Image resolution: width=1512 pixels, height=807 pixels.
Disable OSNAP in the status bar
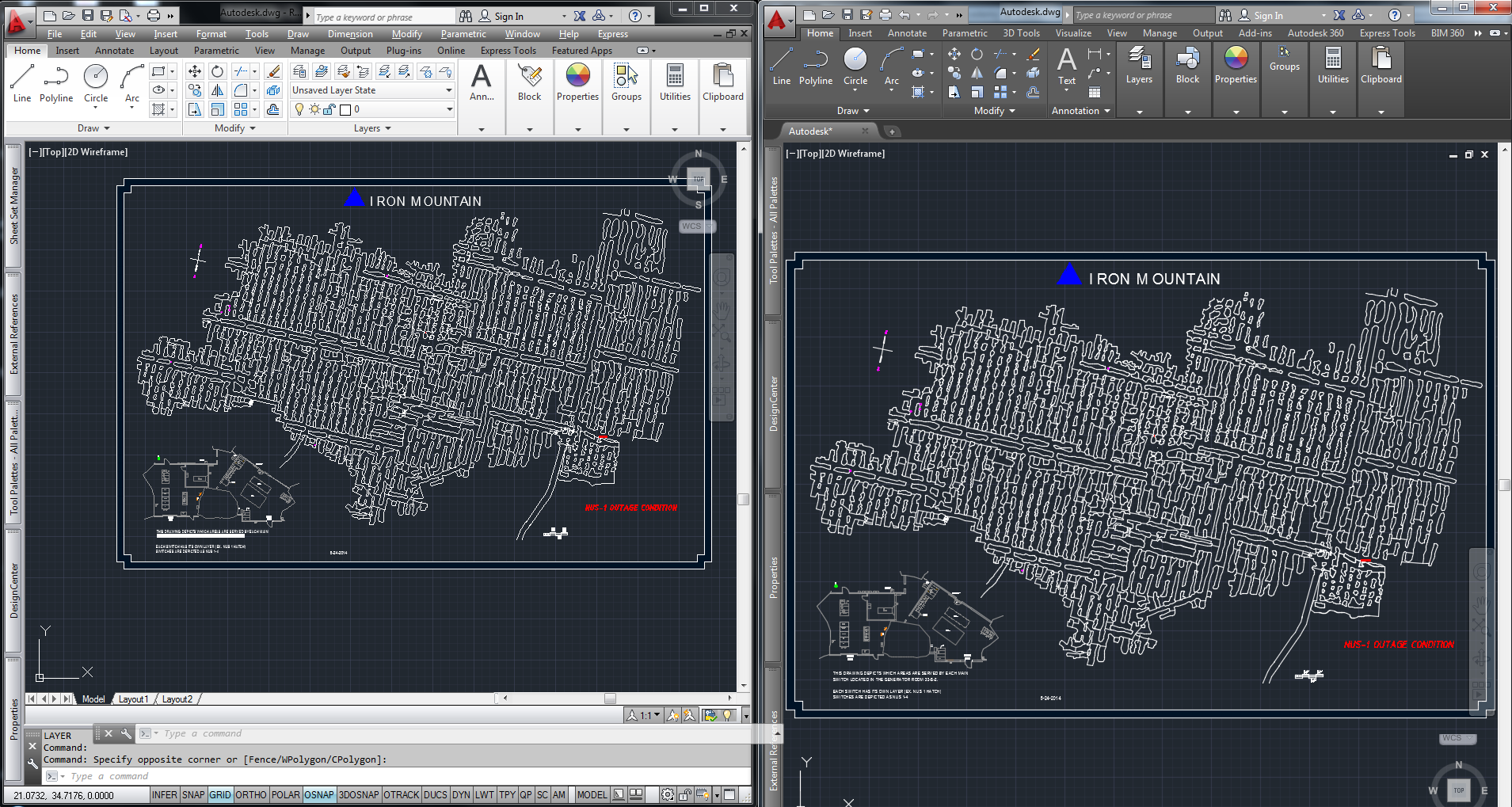click(319, 794)
